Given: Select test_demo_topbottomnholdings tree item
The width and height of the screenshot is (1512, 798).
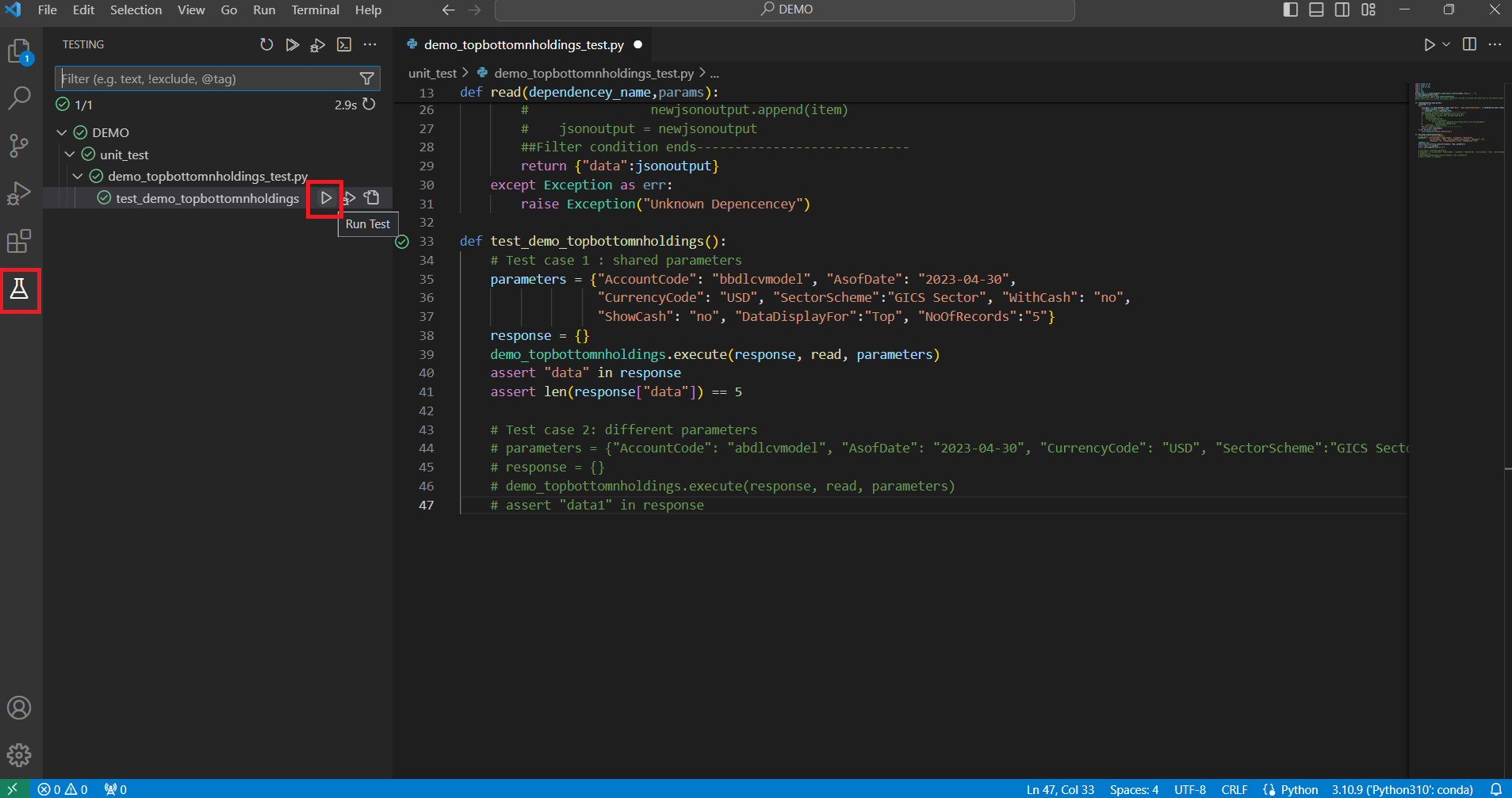Looking at the screenshot, I should [207, 198].
